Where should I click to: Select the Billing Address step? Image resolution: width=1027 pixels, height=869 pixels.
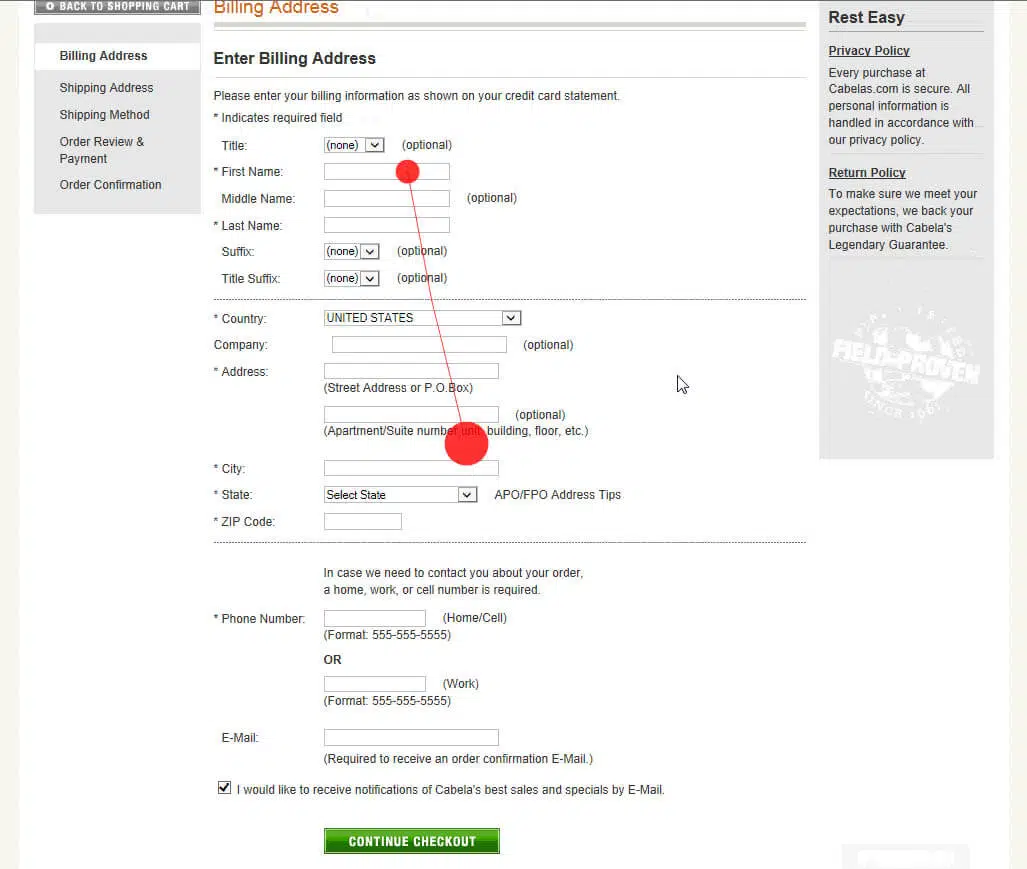point(103,56)
